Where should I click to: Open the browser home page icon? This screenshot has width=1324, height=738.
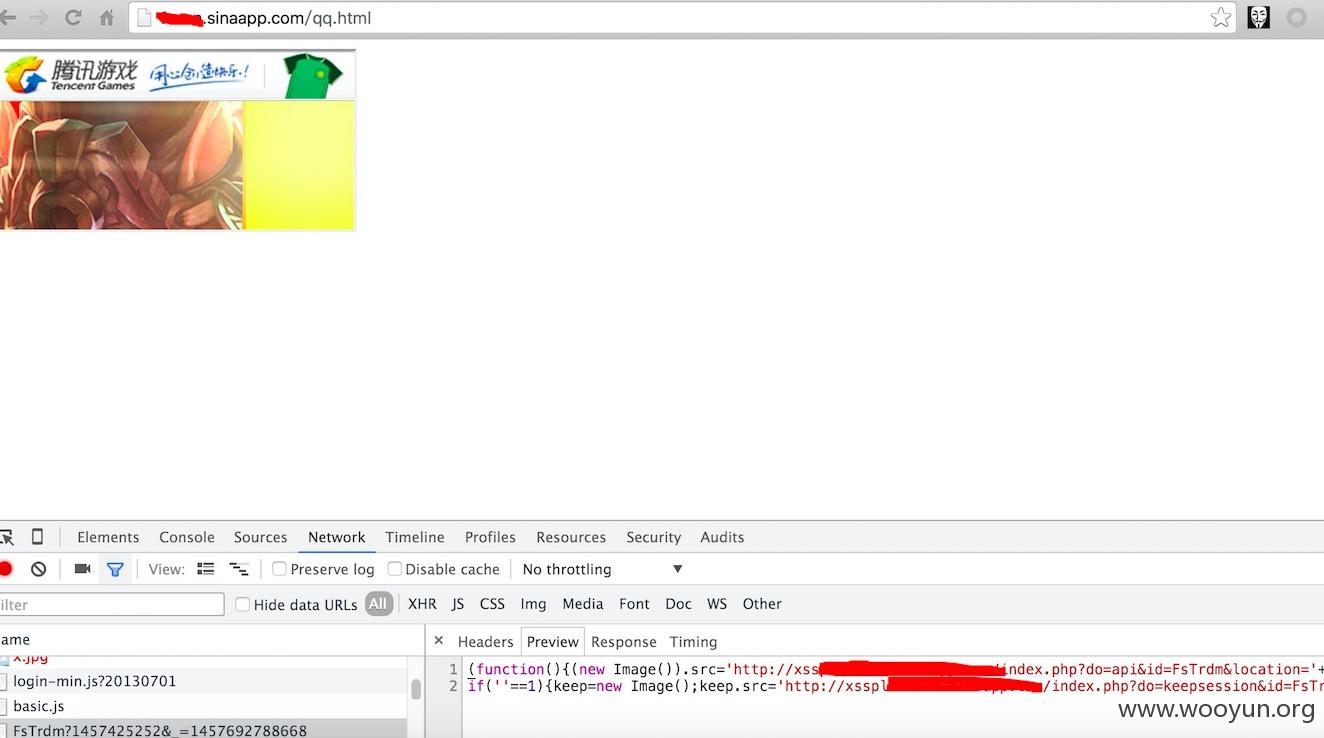(107, 18)
